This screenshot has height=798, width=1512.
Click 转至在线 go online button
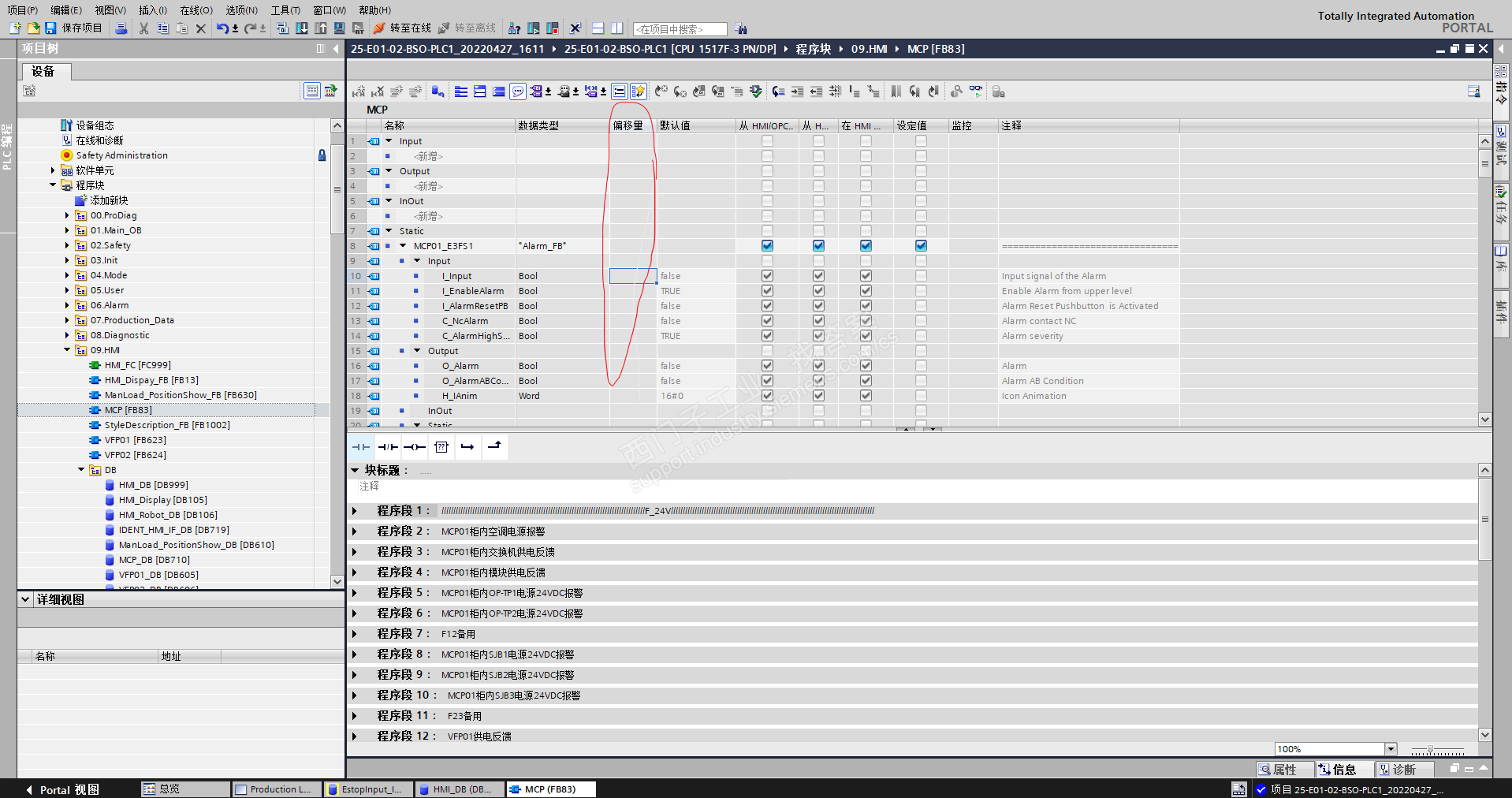[x=403, y=28]
